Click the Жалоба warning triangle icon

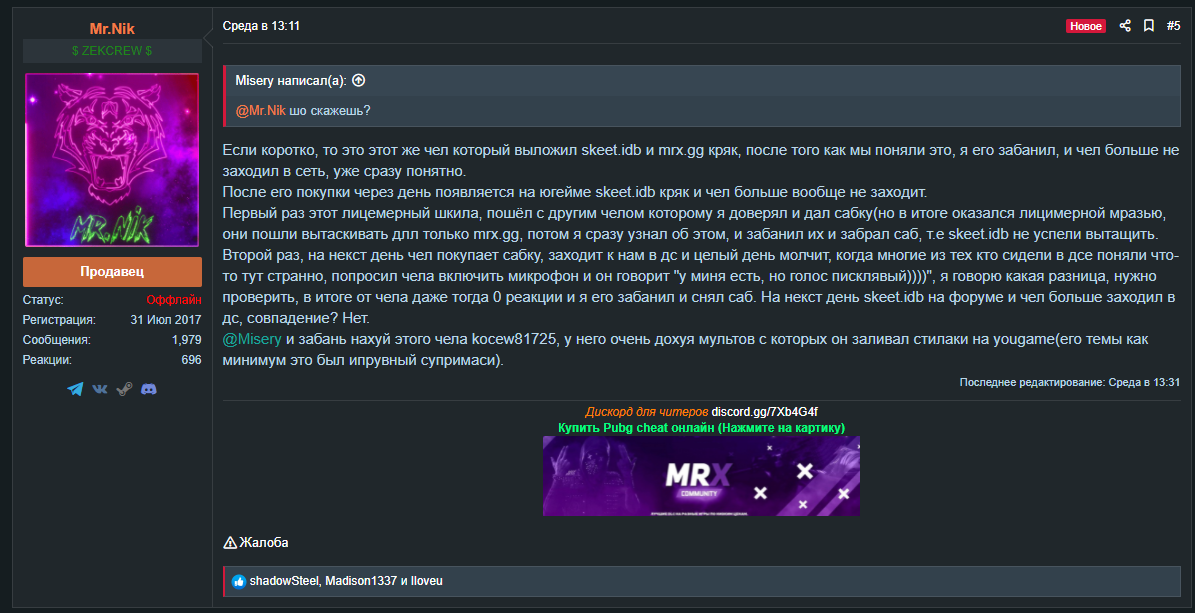click(x=229, y=543)
